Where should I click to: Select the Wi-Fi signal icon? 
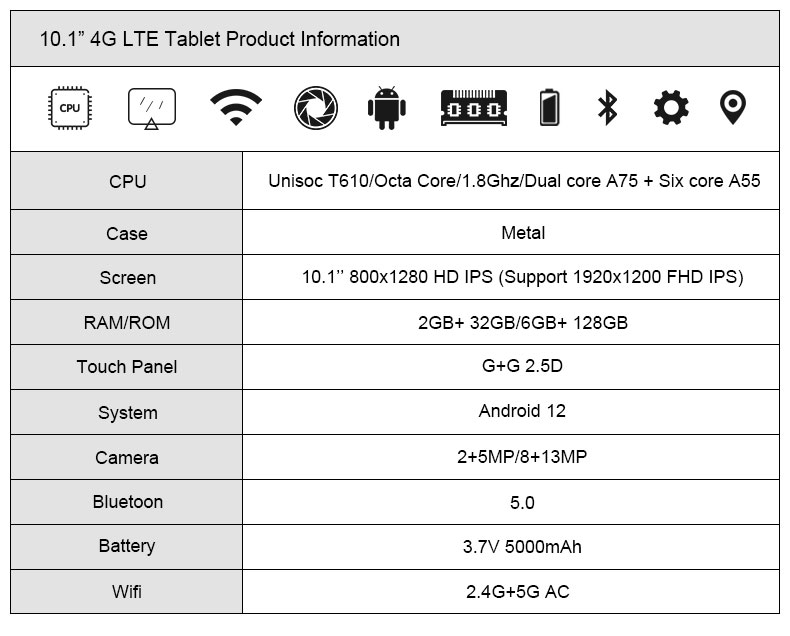(x=236, y=107)
